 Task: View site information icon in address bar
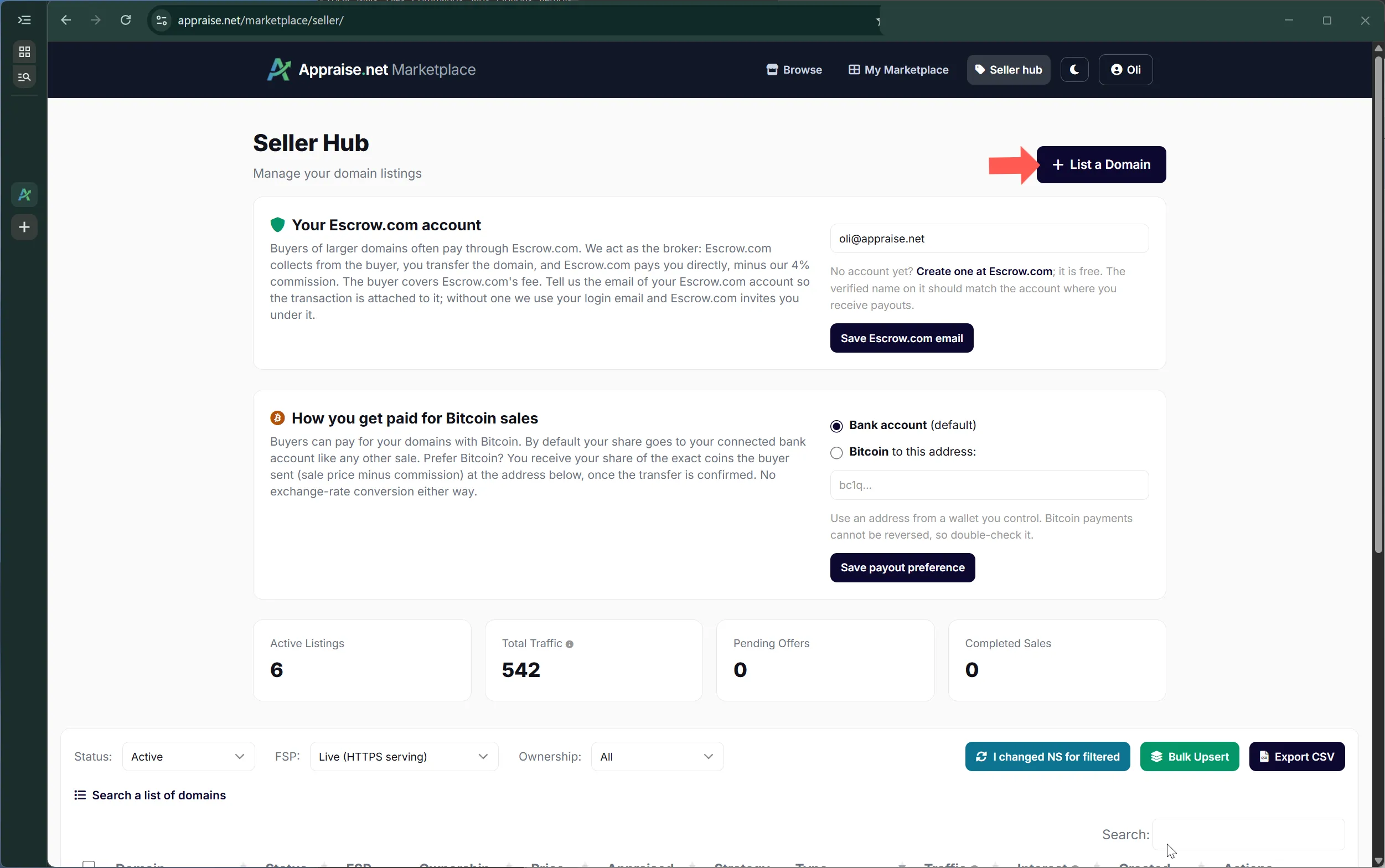click(162, 20)
